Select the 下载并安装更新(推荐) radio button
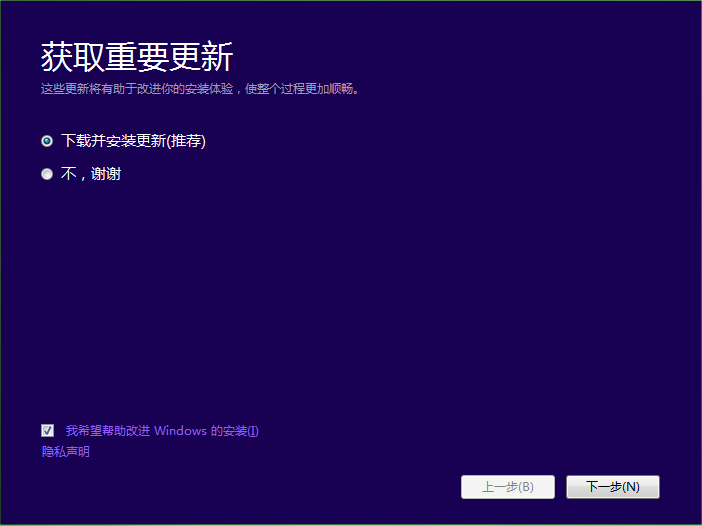 tap(47, 141)
